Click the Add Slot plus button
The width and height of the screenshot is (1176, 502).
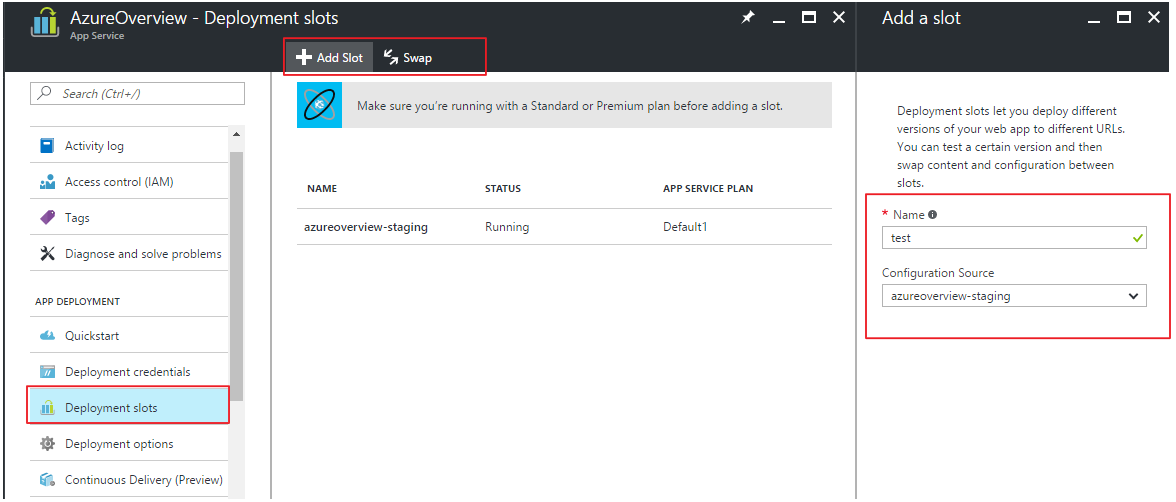(328, 58)
